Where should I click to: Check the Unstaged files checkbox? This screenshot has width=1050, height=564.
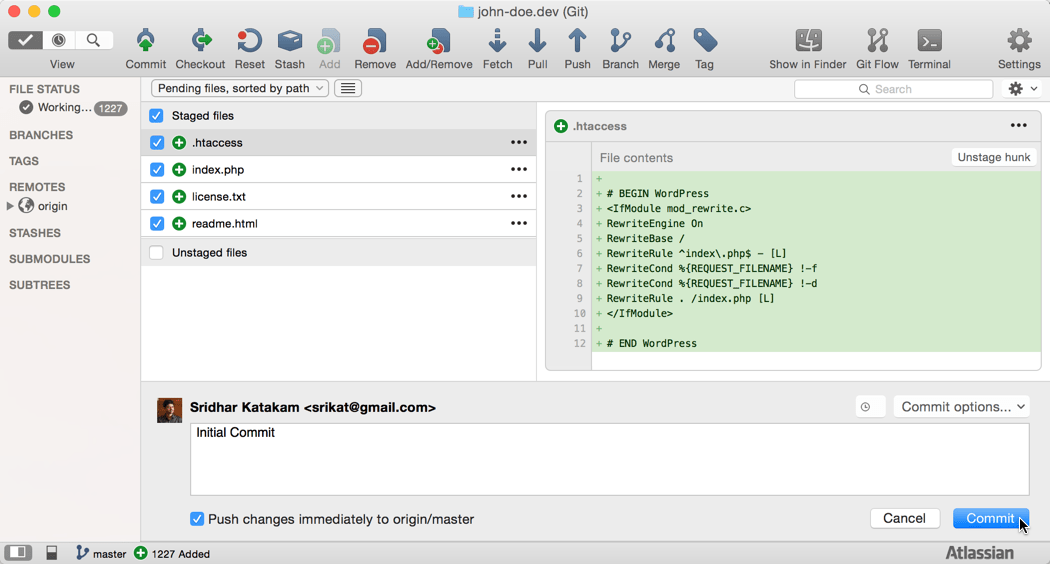click(x=157, y=253)
